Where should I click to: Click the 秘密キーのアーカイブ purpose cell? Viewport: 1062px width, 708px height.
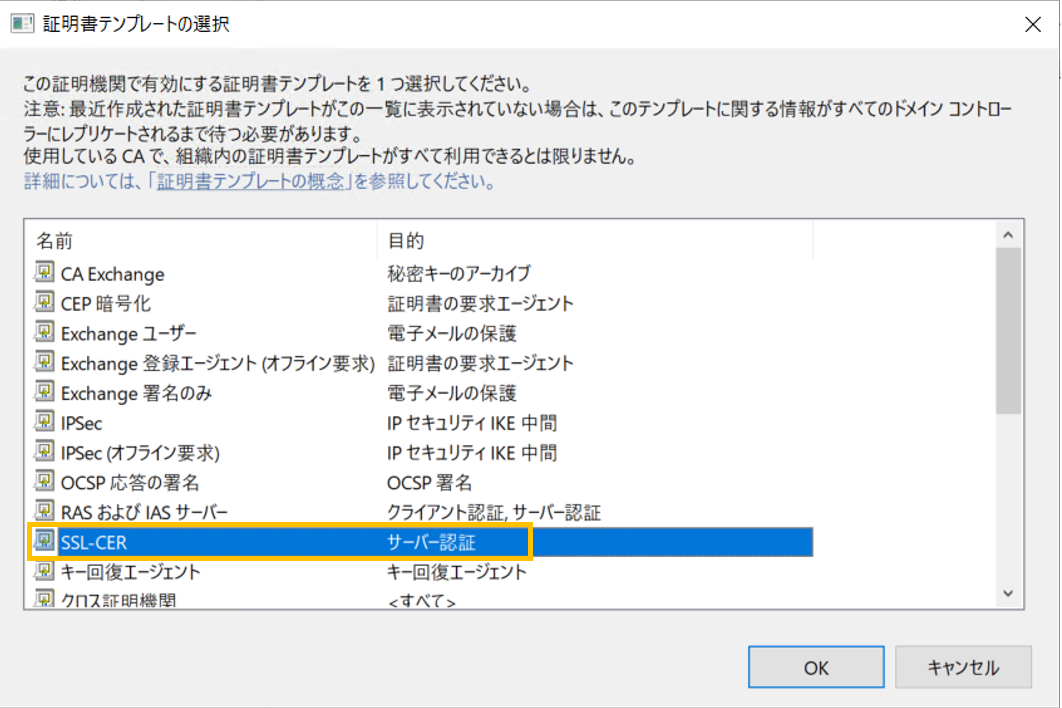click(x=459, y=274)
